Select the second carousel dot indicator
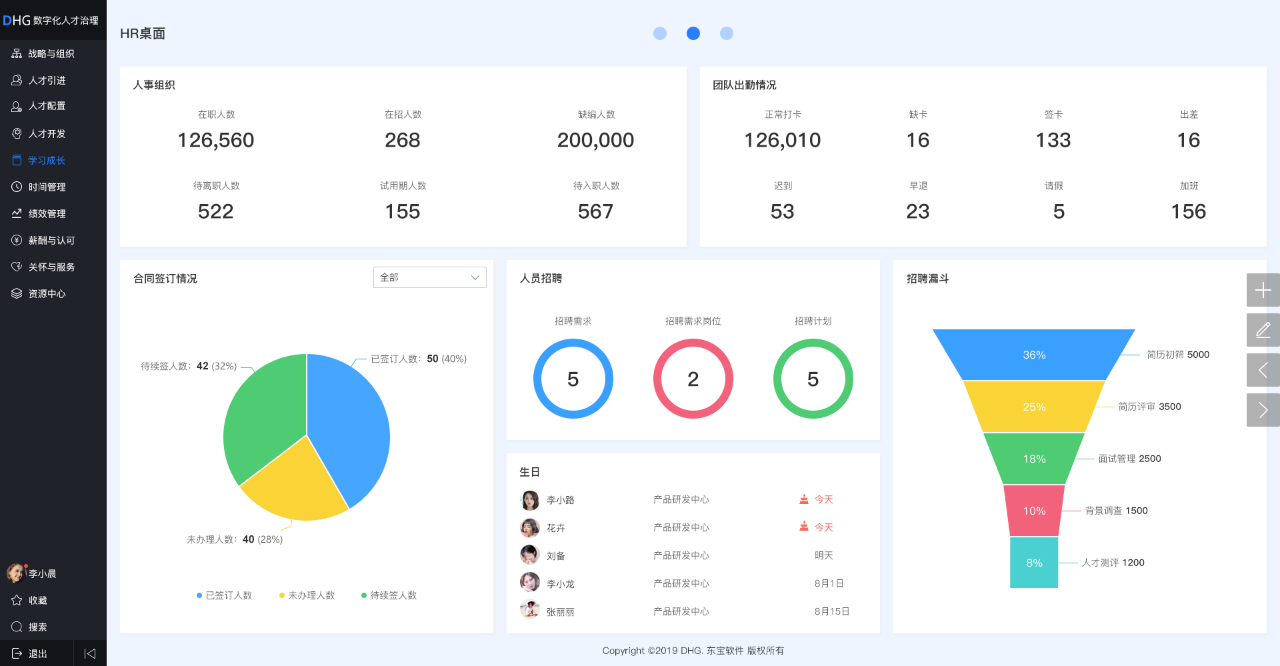The width and height of the screenshot is (1280, 666). coord(693,33)
